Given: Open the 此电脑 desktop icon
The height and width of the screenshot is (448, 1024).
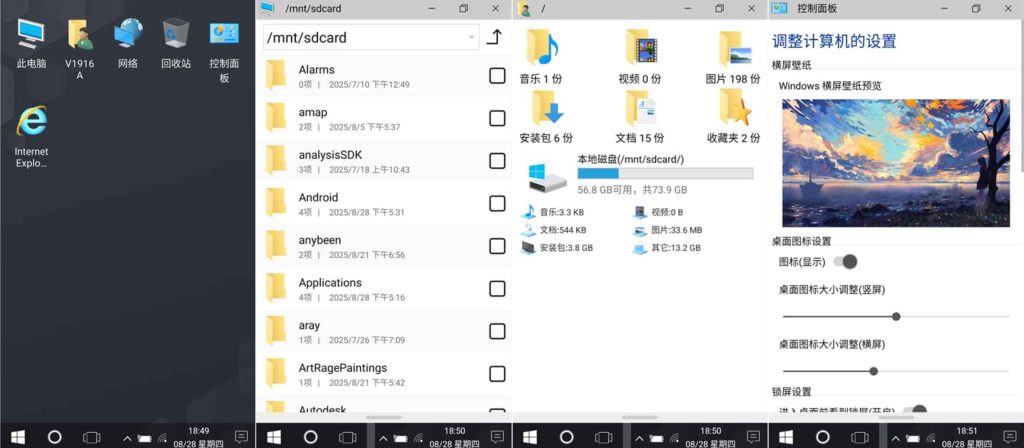Looking at the screenshot, I should (31, 34).
